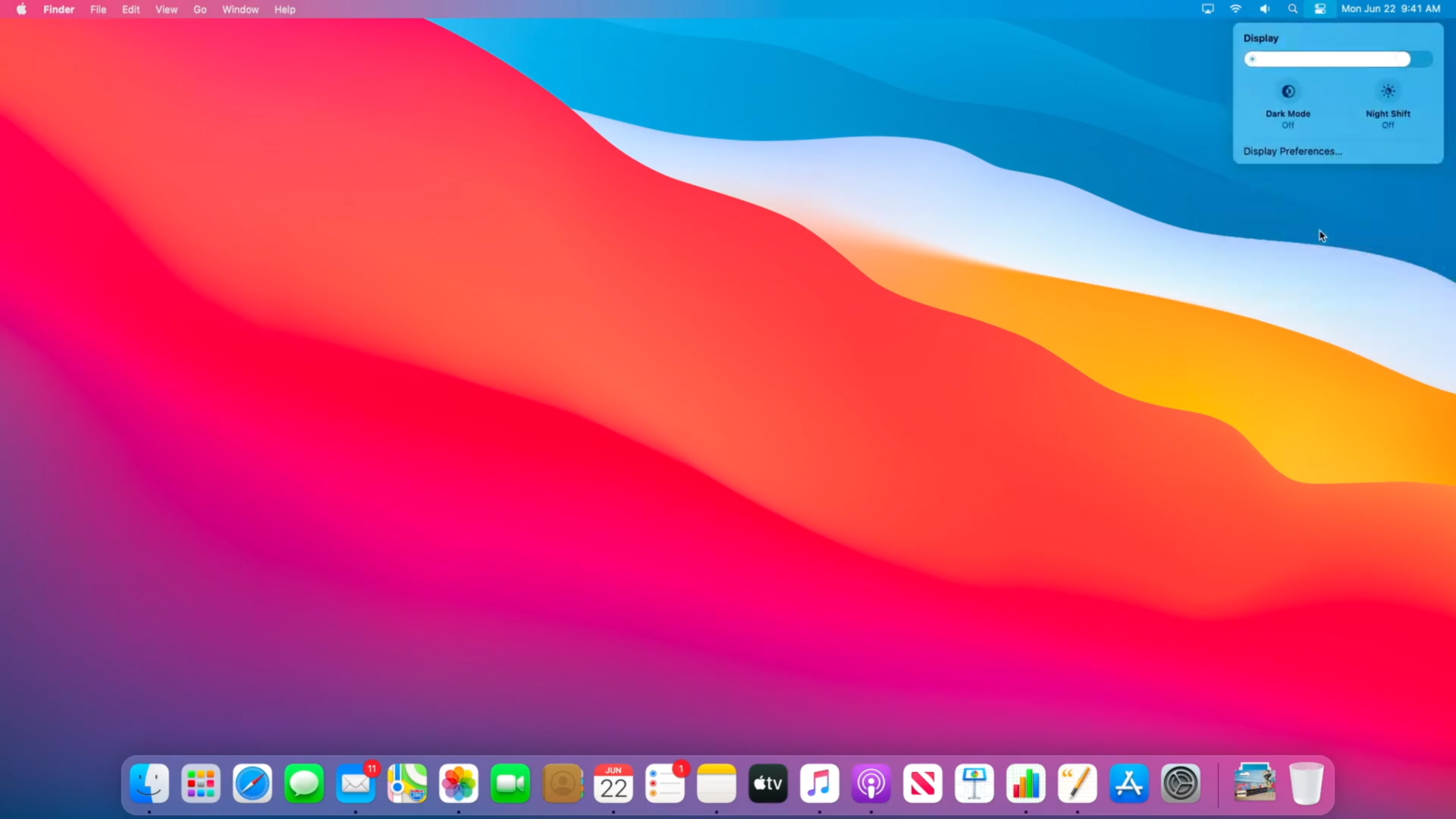Click the date and time clock
This screenshot has height=819, width=1456.
click(x=1390, y=9)
